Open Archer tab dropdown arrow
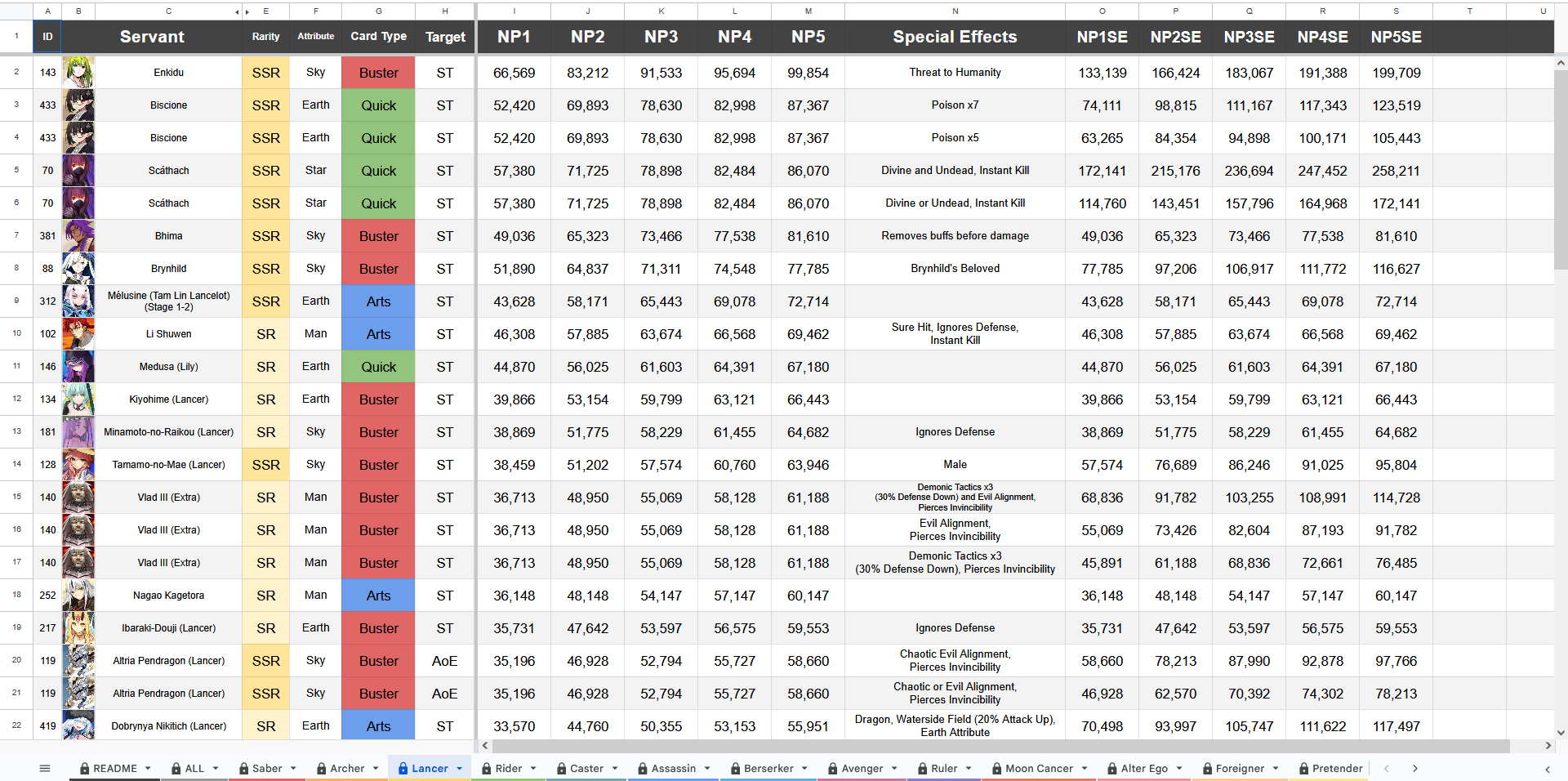 pos(376,768)
